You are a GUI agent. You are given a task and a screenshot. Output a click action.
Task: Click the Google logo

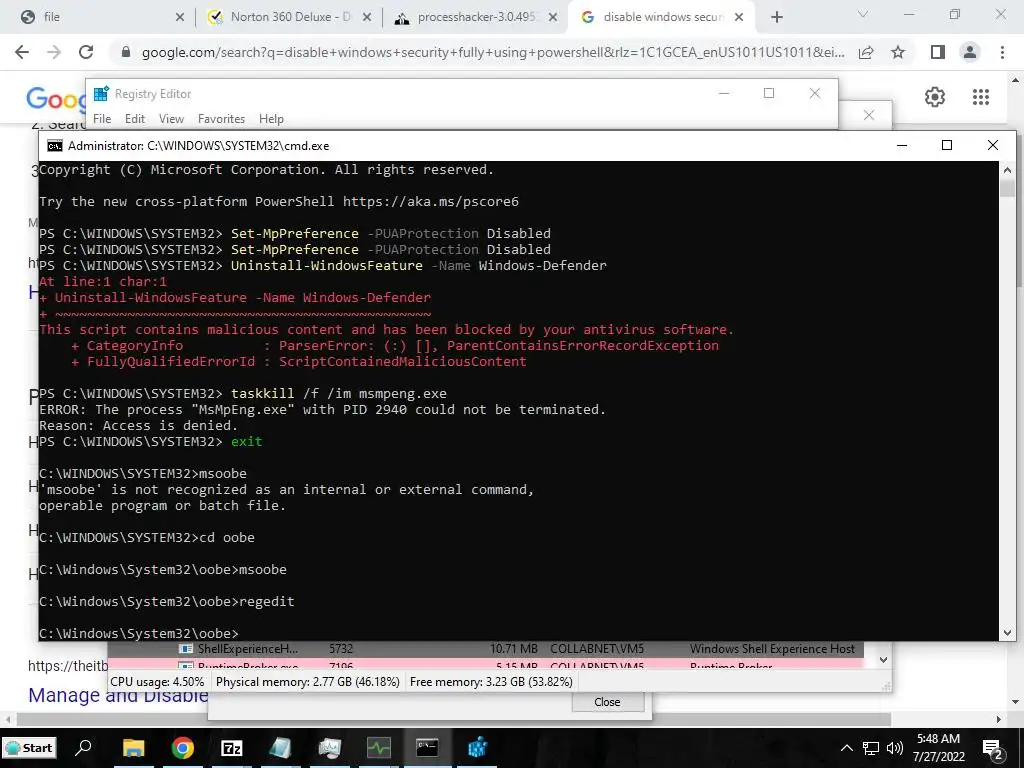[x=56, y=99]
